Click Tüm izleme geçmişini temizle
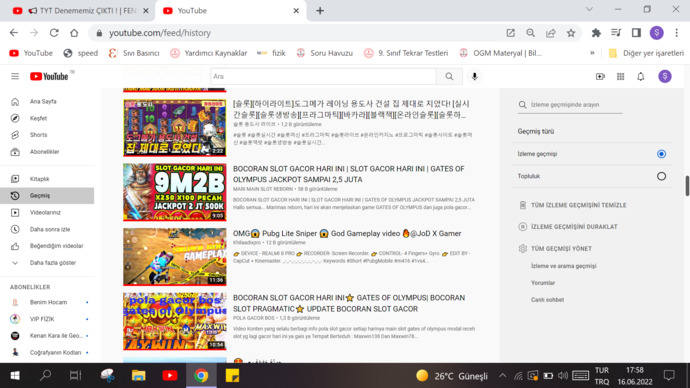690x388 pixels. 572,205
